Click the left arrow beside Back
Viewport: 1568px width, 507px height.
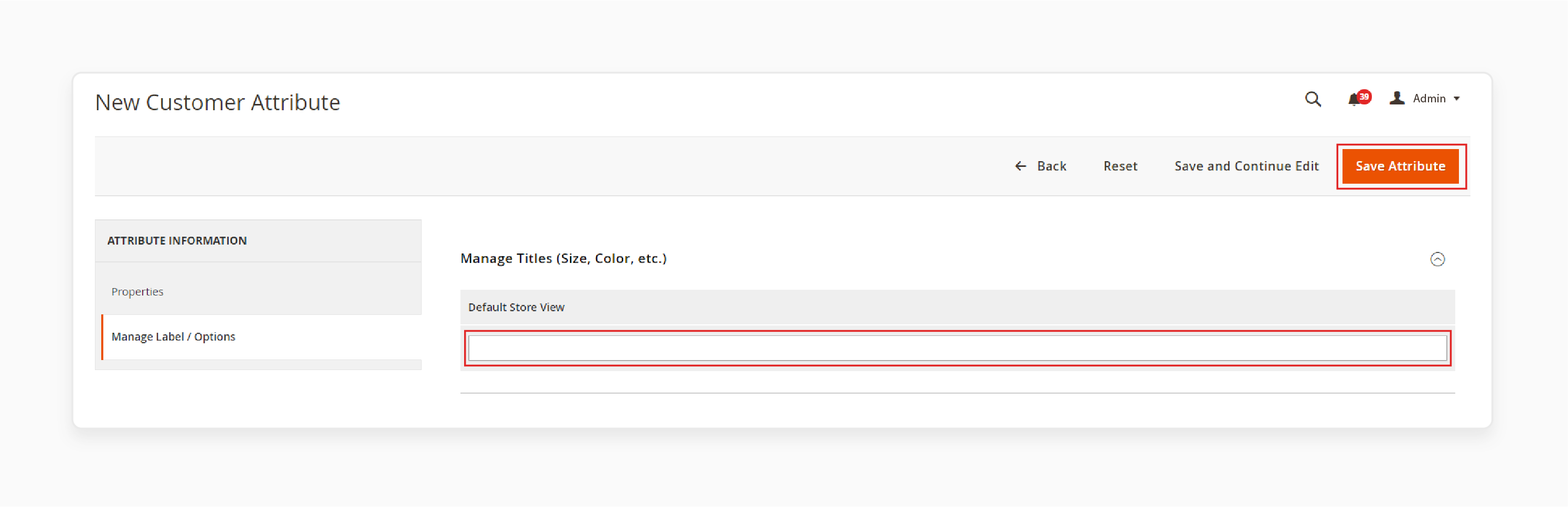[1021, 166]
